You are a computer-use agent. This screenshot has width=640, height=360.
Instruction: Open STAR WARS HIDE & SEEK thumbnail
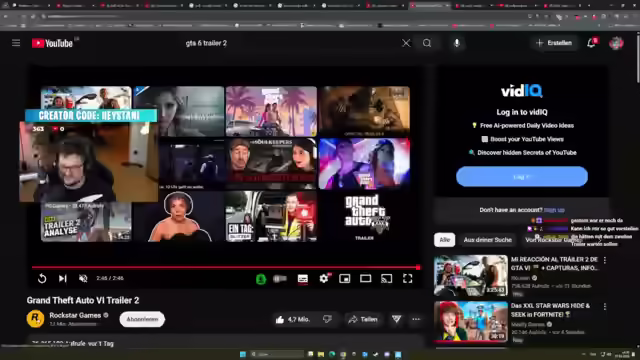click(471, 322)
